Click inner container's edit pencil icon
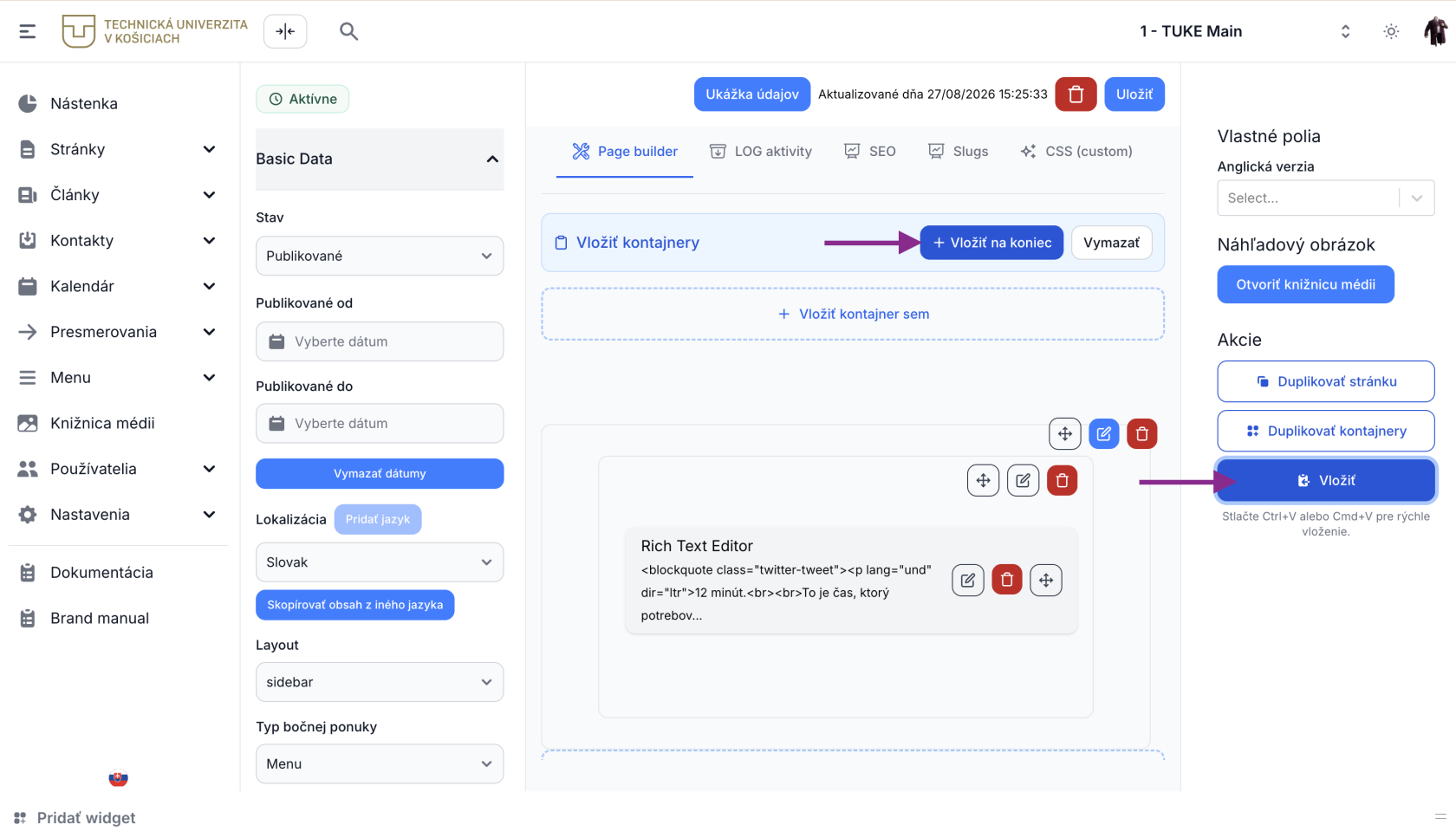The image size is (1456, 838). click(1024, 481)
